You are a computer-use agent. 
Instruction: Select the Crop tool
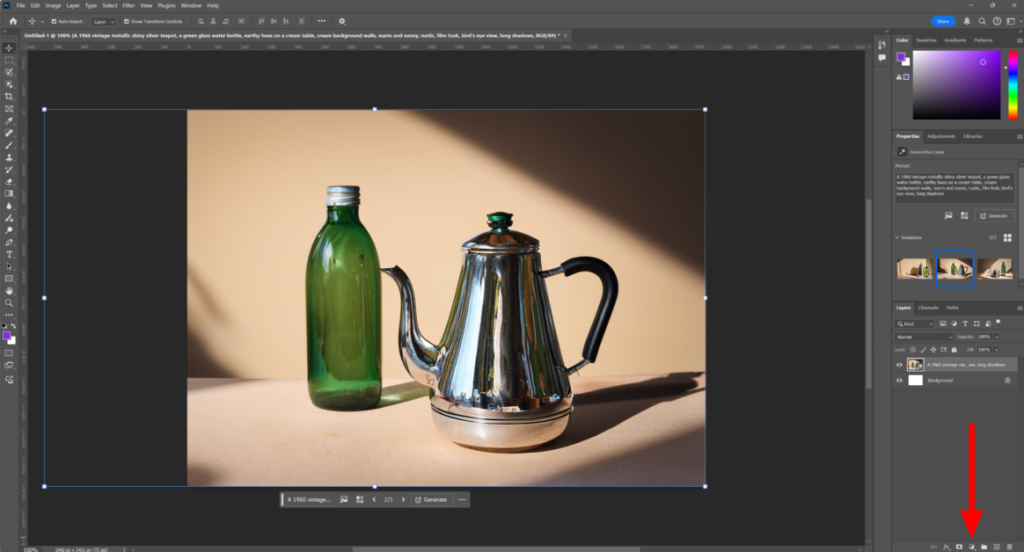[9, 97]
